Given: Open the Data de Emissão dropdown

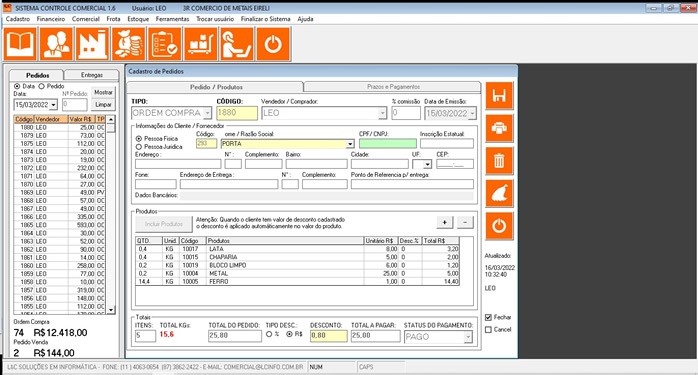Looking at the screenshot, I should point(472,113).
